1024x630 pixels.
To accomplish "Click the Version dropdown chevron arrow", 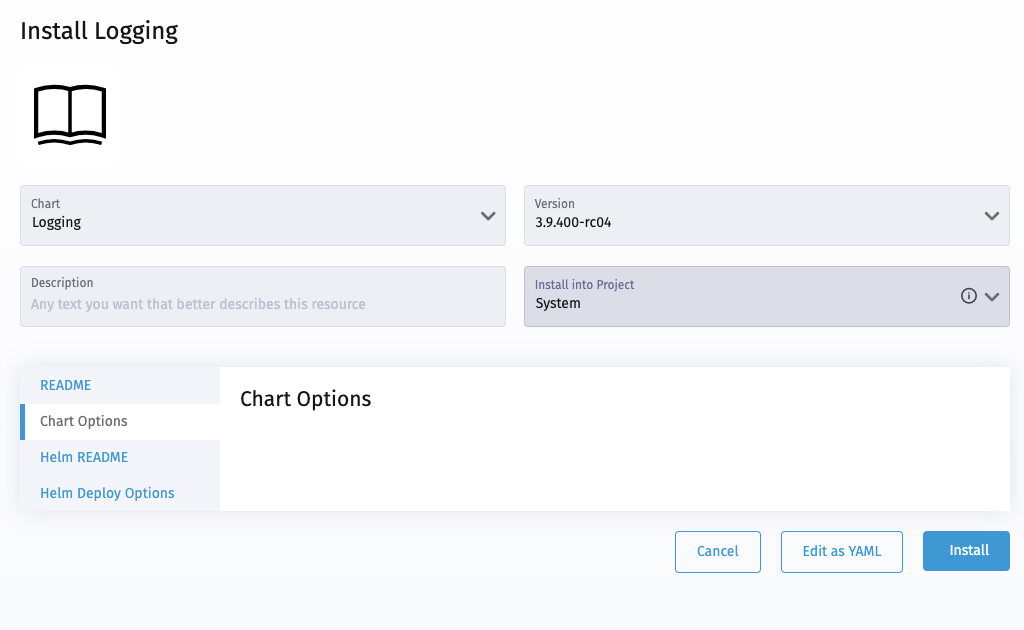I will (992, 215).
